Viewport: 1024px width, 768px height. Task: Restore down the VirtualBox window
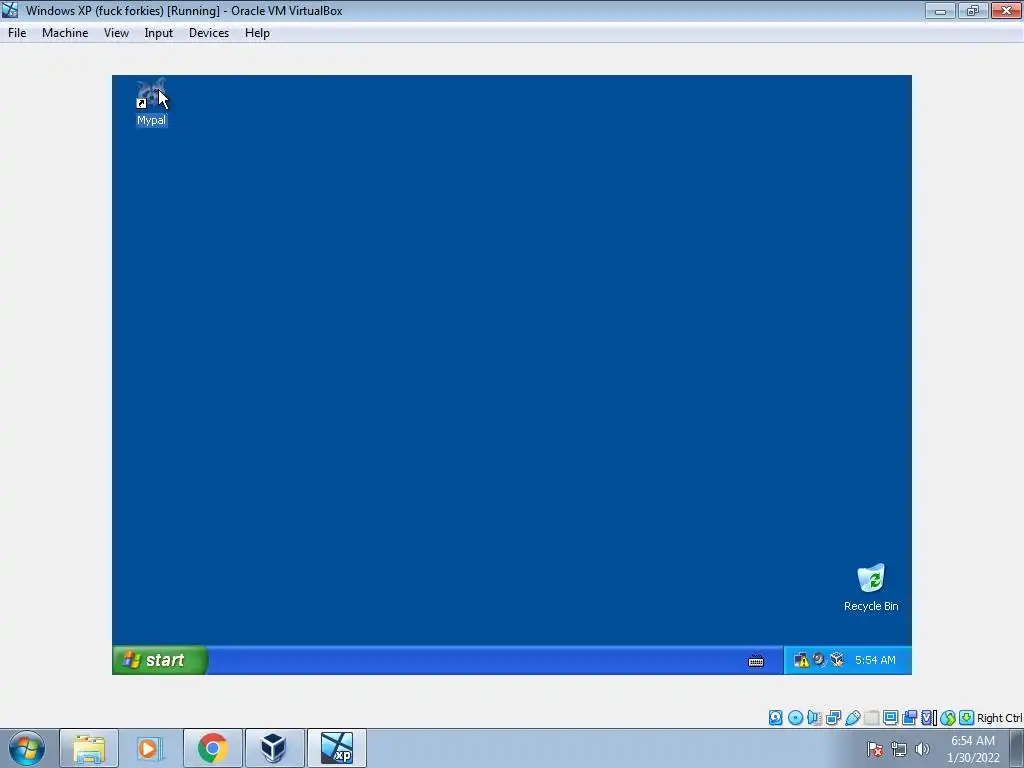tap(972, 10)
